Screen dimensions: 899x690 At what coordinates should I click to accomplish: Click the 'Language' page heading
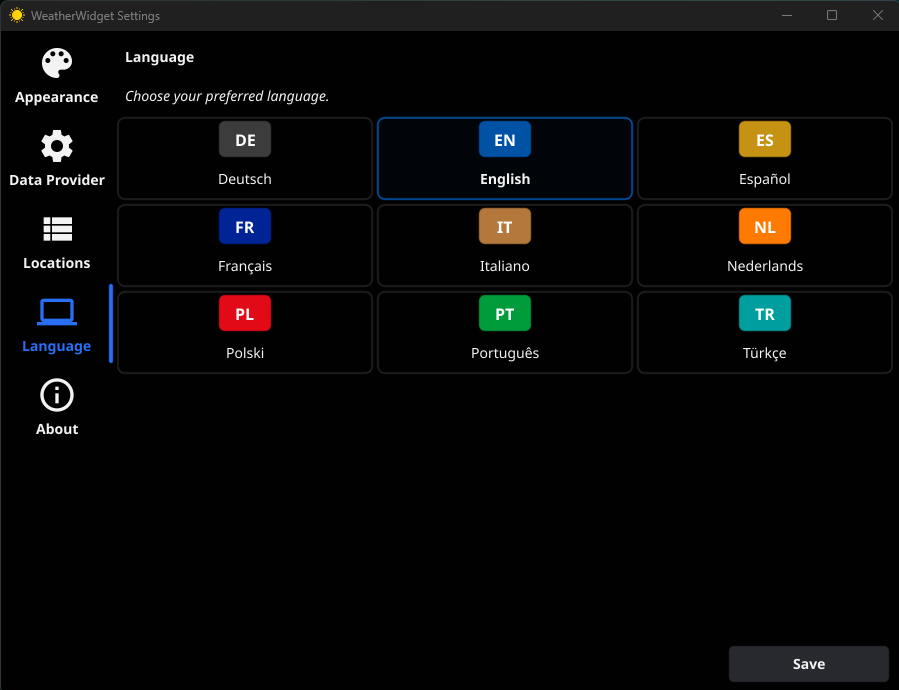tap(159, 57)
